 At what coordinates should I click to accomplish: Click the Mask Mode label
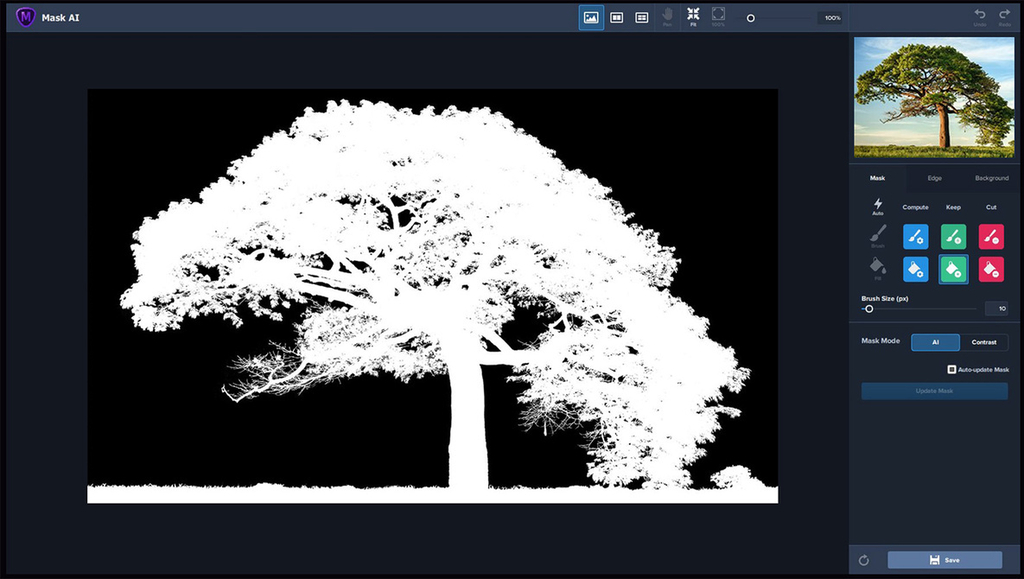tap(880, 341)
